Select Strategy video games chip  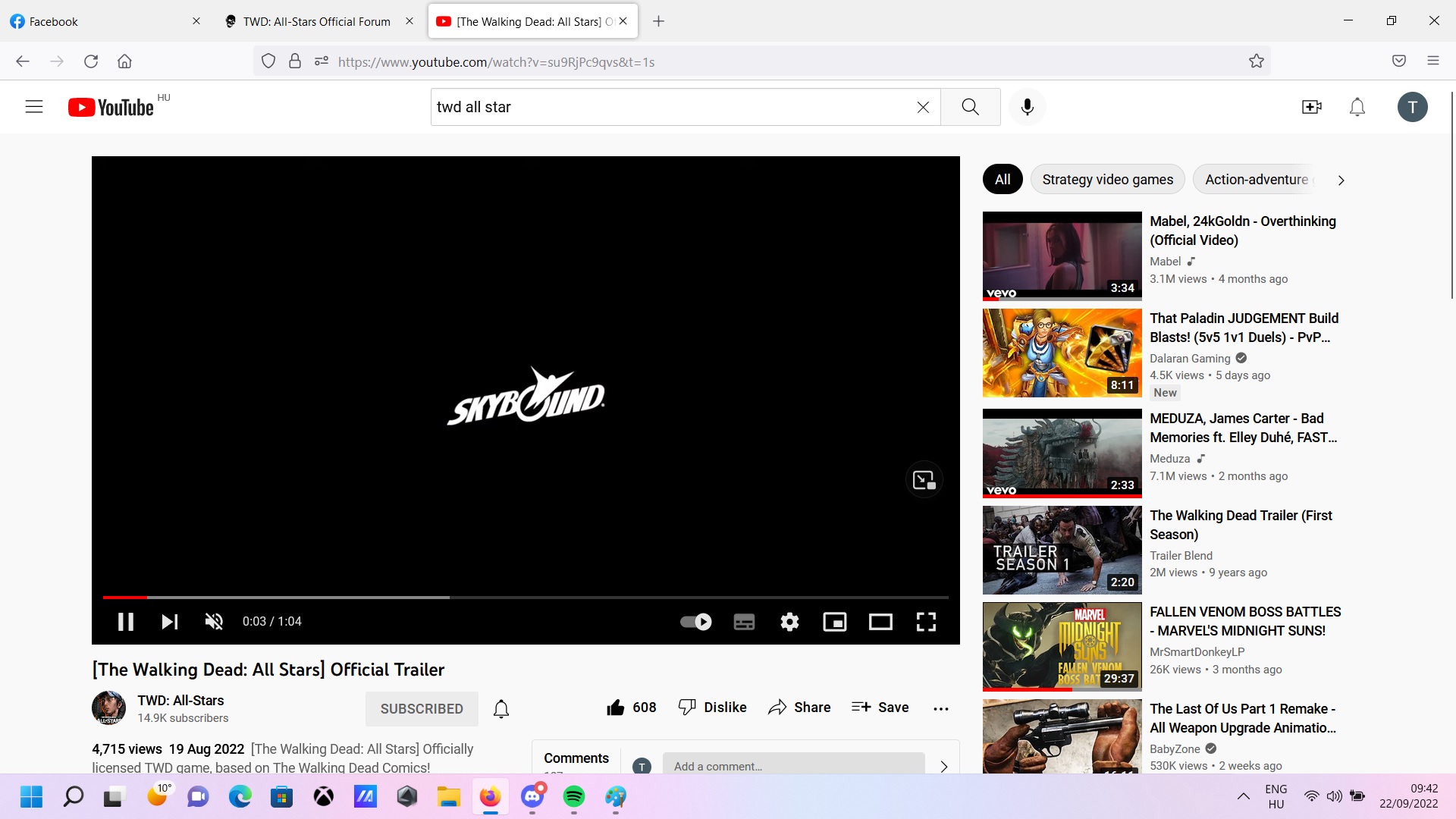click(x=1107, y=180)
